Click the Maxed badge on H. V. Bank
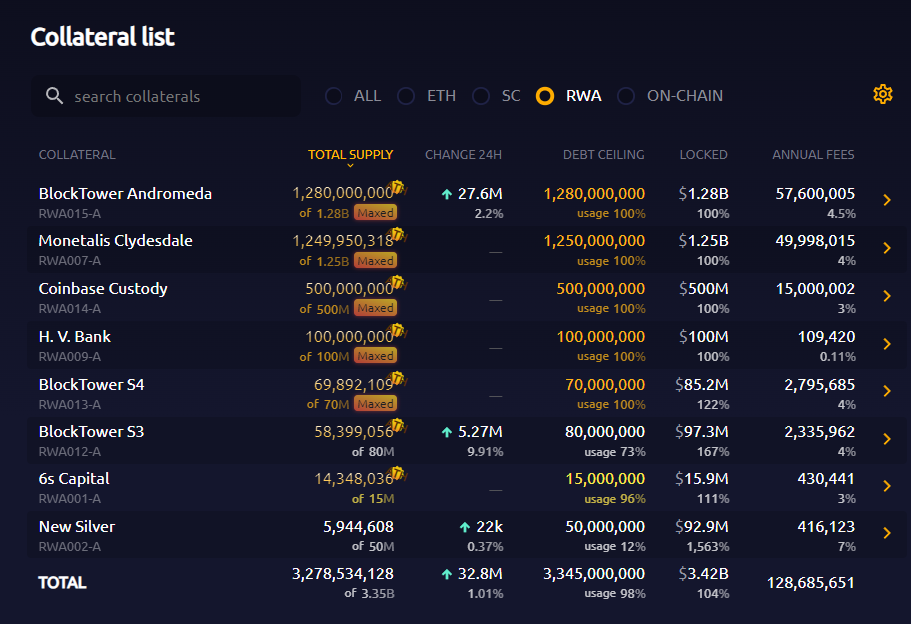 click(375, 356)
